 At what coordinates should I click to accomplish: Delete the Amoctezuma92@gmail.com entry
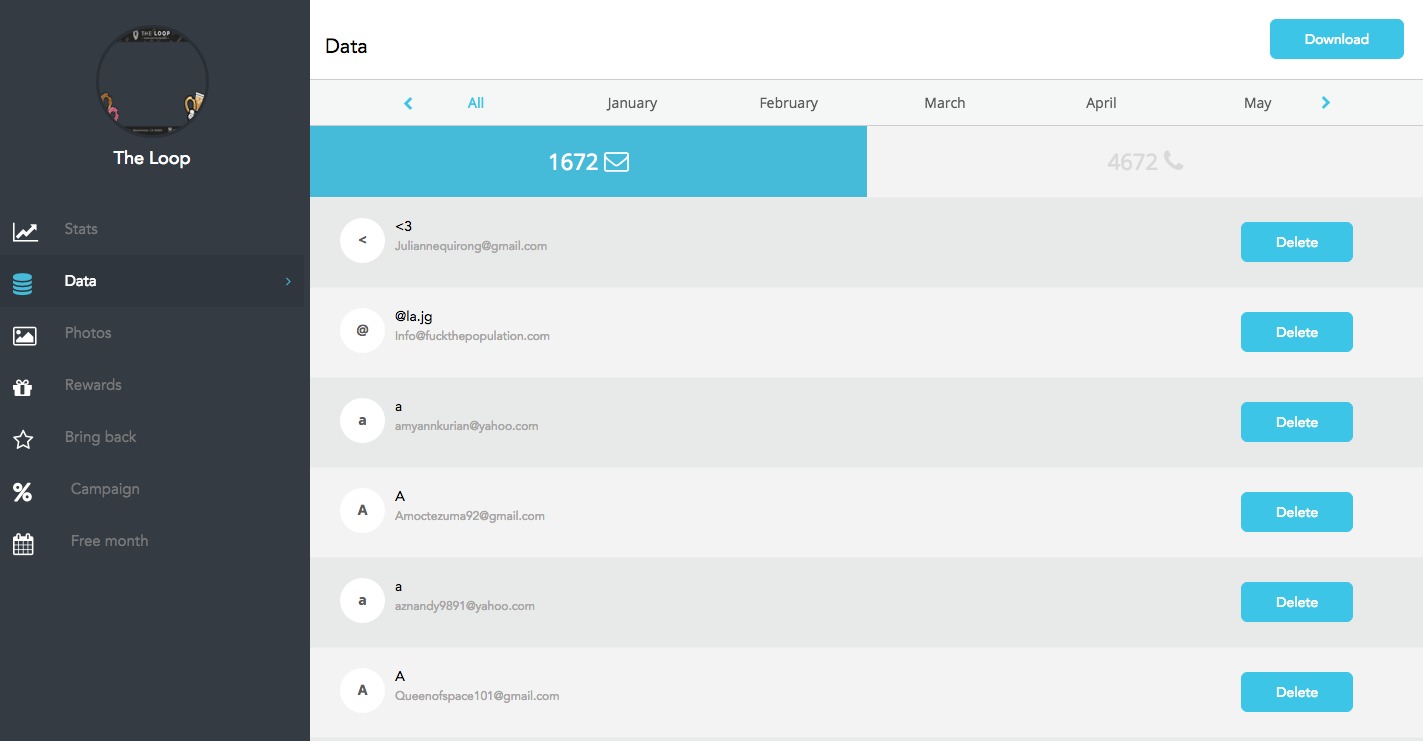tap(1296, 512)
